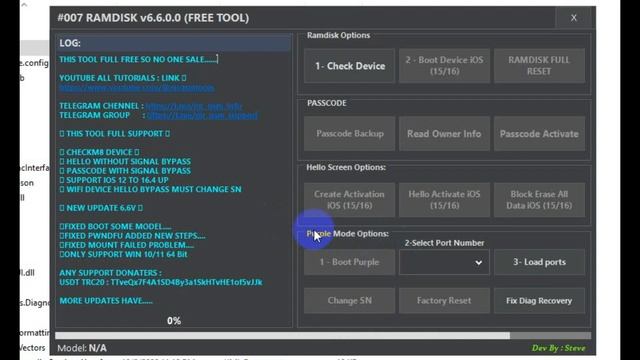Click 'FIXED MOUNT FAILED PROBLEM' log line

[x=127, y=245]
